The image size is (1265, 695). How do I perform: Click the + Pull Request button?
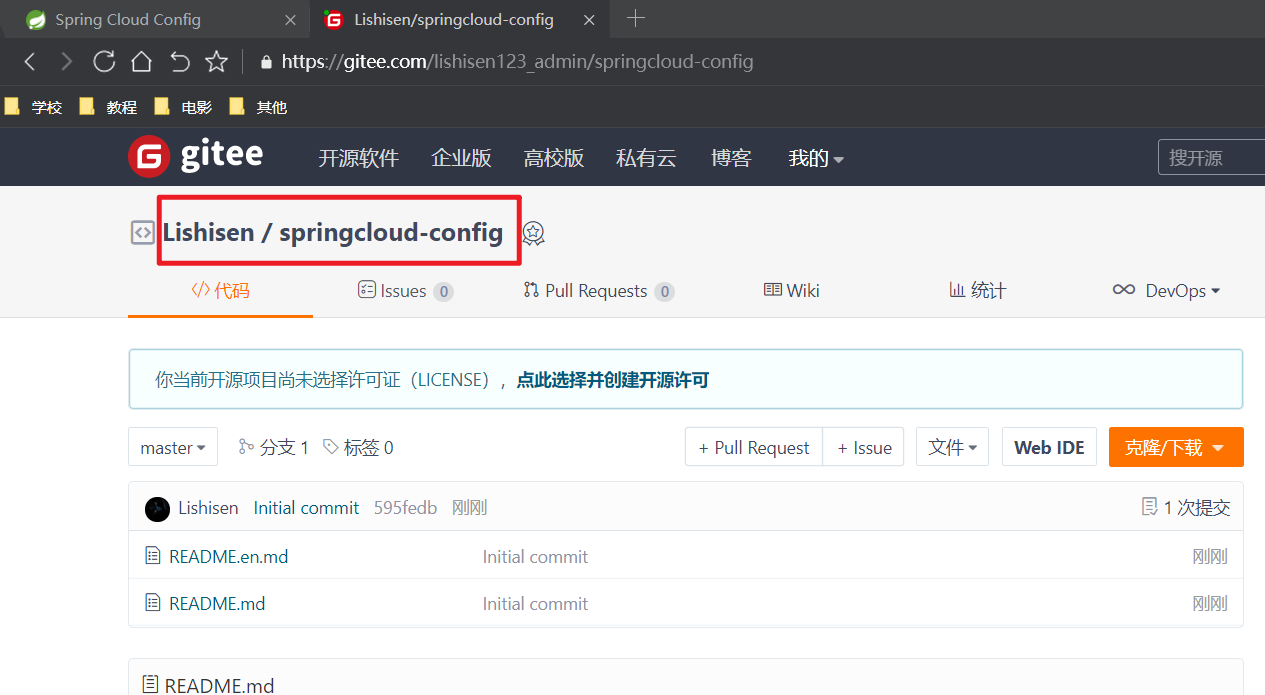[x=754, y=447]
